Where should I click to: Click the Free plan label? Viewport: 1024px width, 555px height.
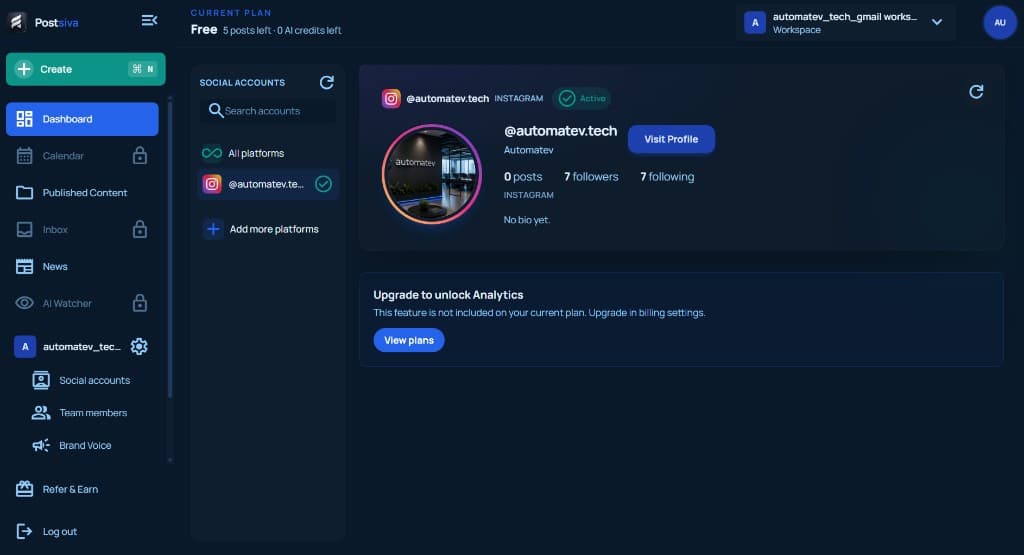[x=204, y=29]
